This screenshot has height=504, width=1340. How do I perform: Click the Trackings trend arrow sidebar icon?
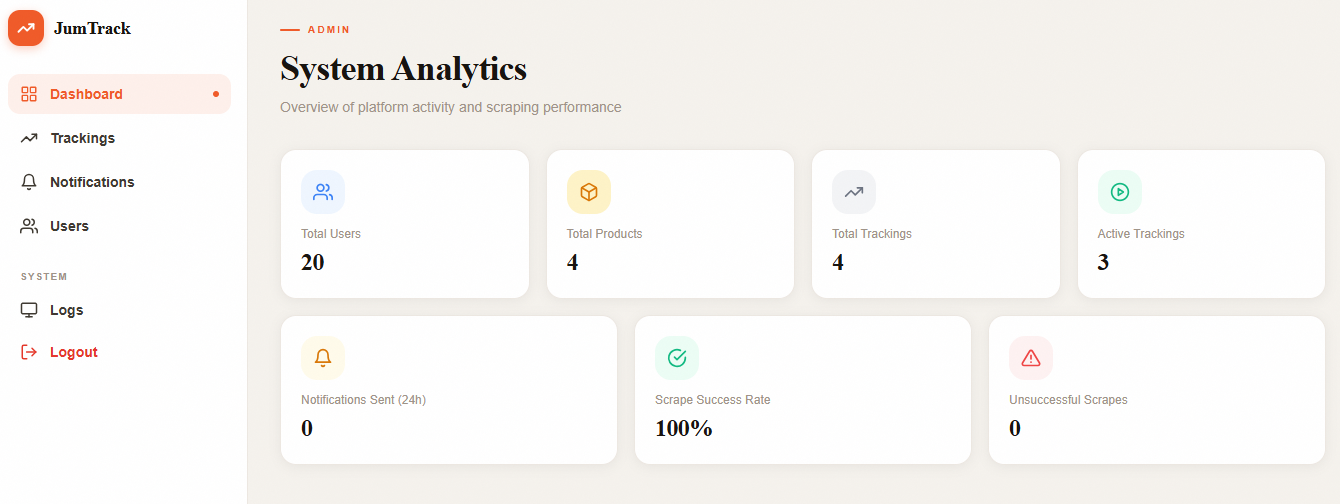29,138
